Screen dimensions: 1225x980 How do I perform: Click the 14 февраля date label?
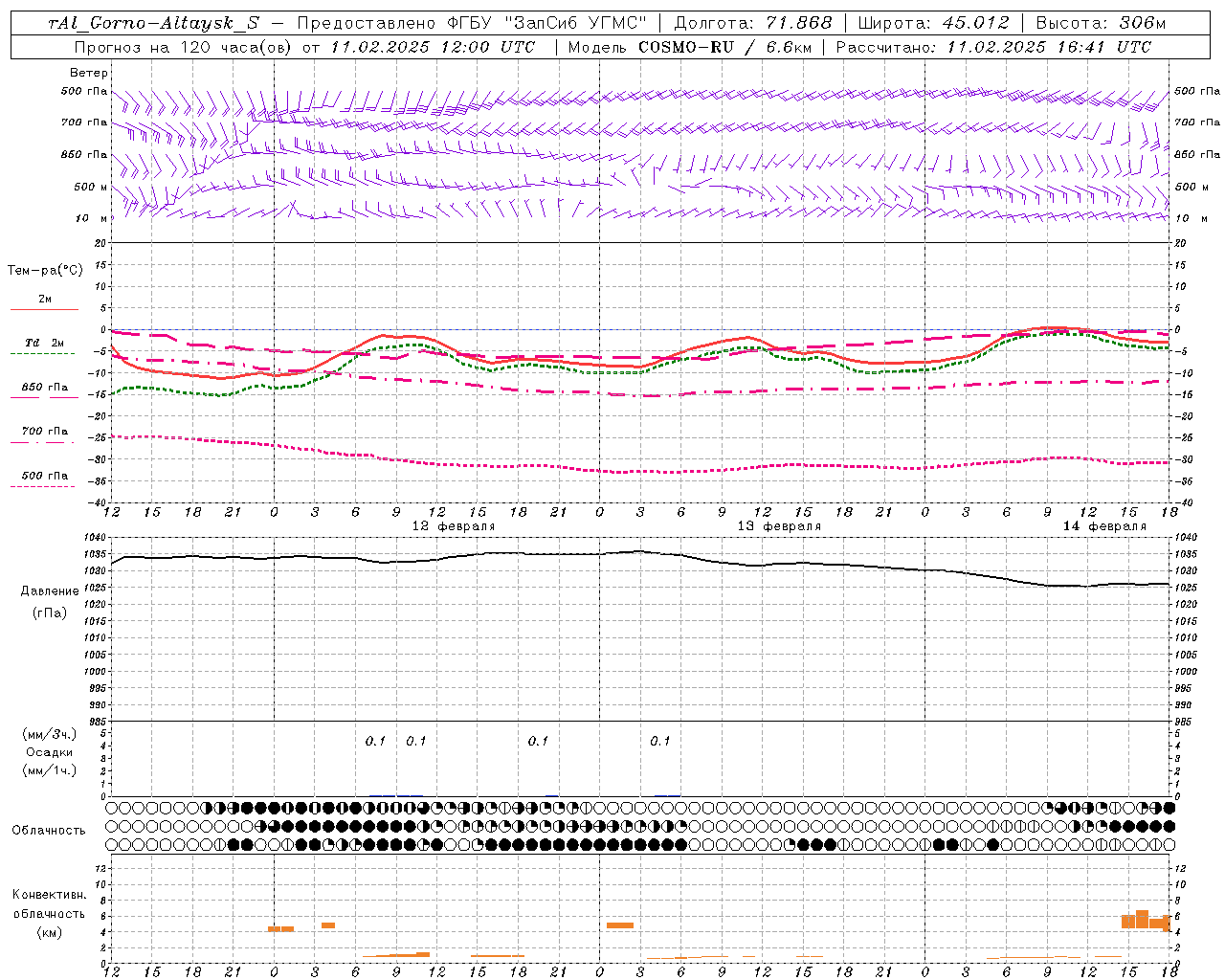point(1104,526)
